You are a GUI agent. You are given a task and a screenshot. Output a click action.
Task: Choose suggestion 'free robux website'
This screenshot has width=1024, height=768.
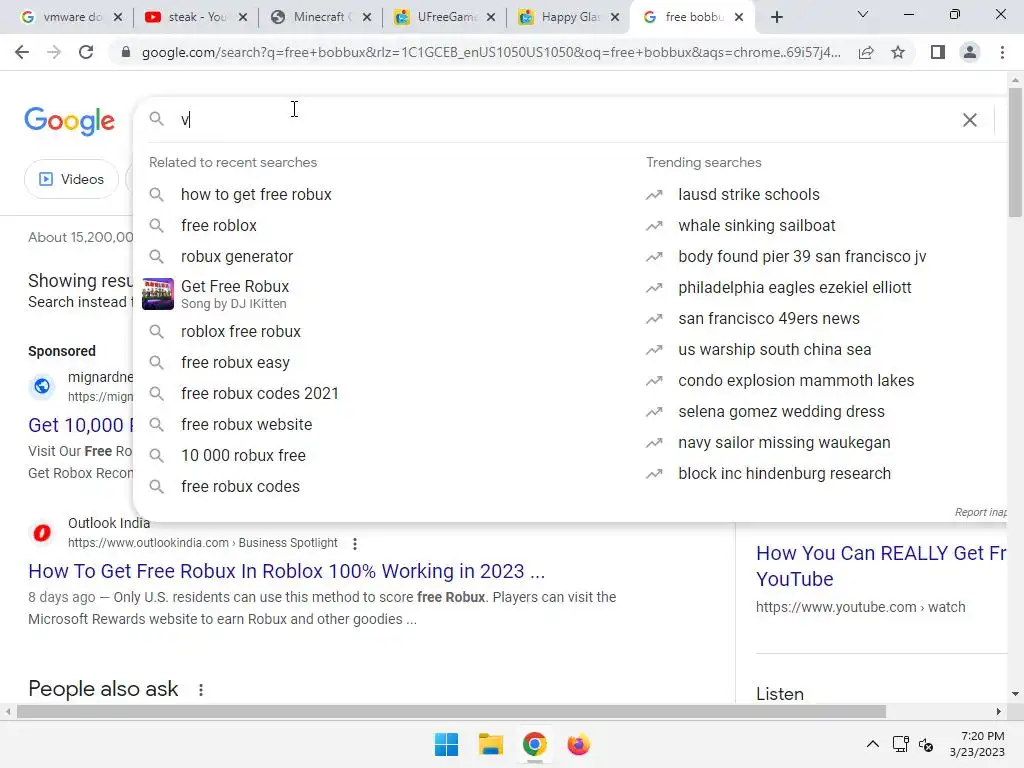click(x=246, y=424)
